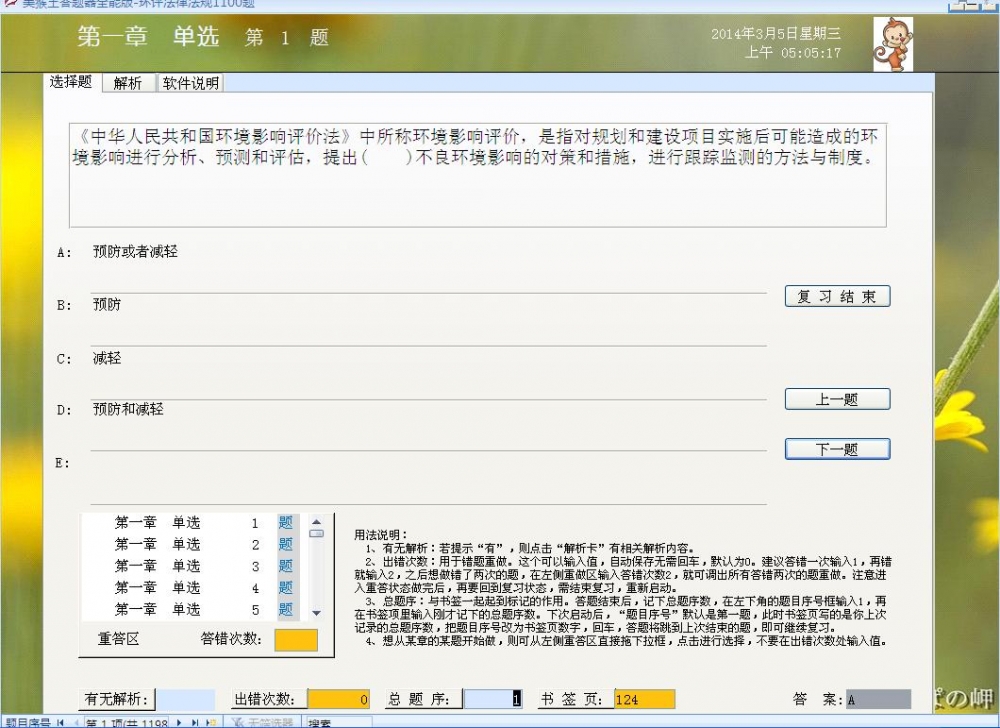This screenshot has width=1000, height=728.
Task: Go to next record in navigator
Action: point(180,722)
